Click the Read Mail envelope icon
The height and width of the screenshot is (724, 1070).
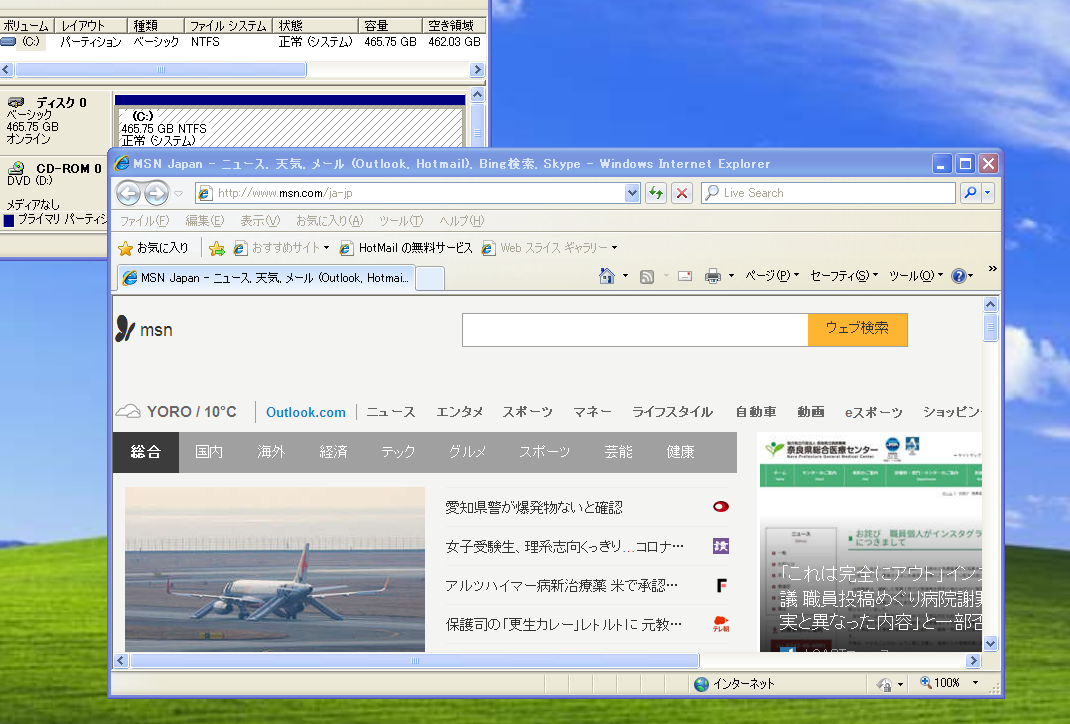coord(684,275)
